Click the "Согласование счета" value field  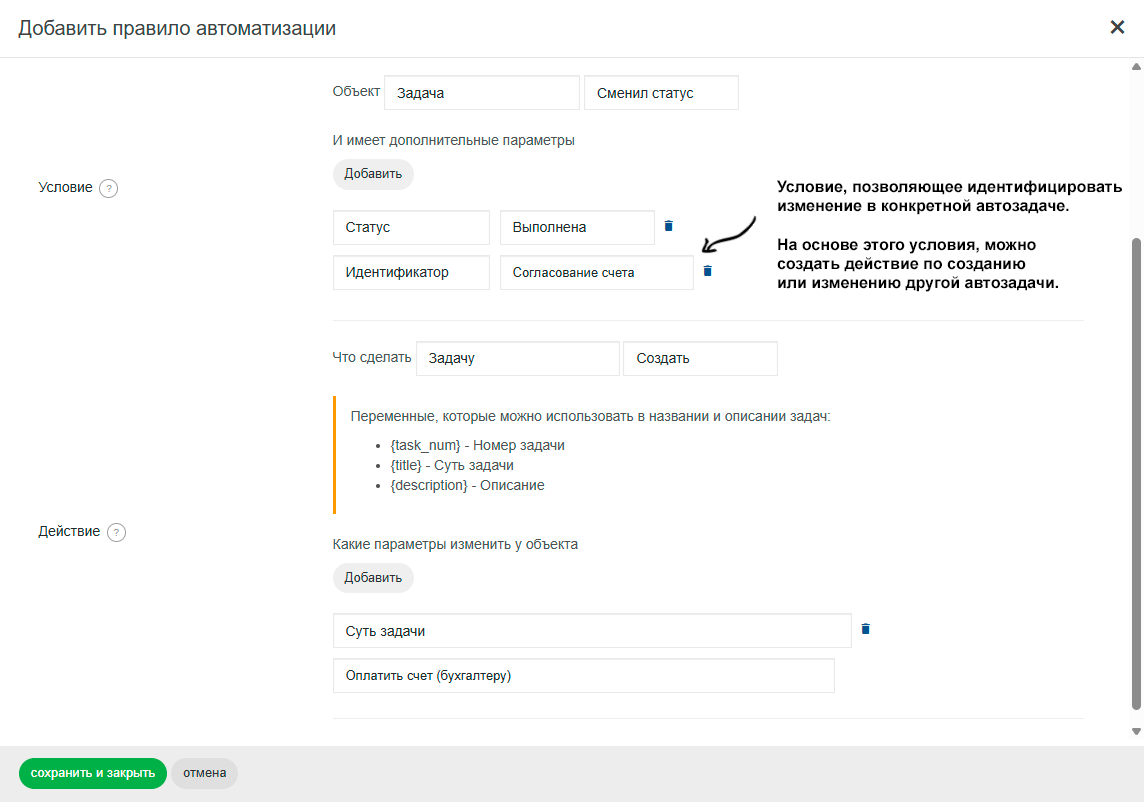(x=596, y=270)
